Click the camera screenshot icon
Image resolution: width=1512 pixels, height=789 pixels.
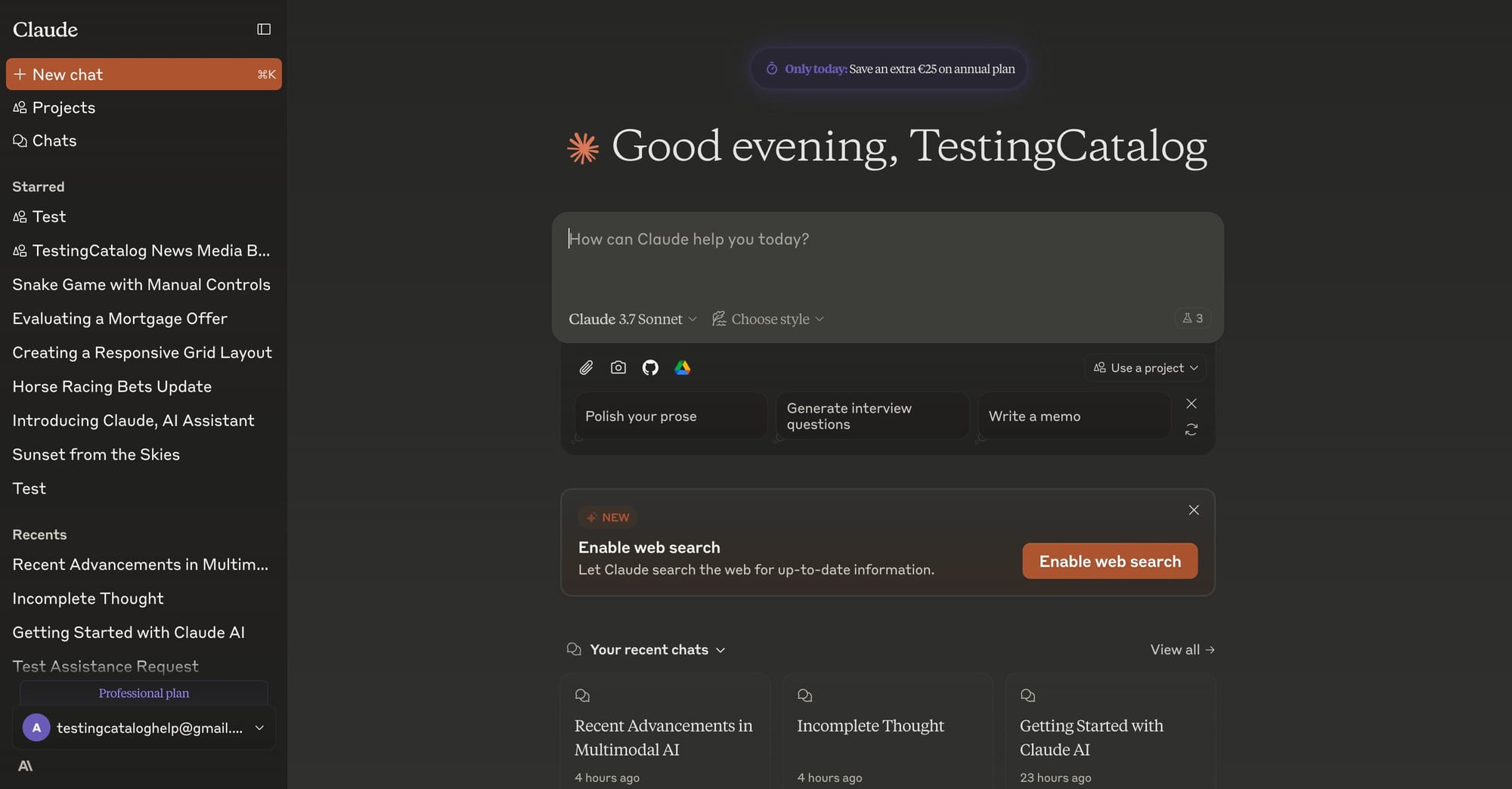tap(618, 368)
